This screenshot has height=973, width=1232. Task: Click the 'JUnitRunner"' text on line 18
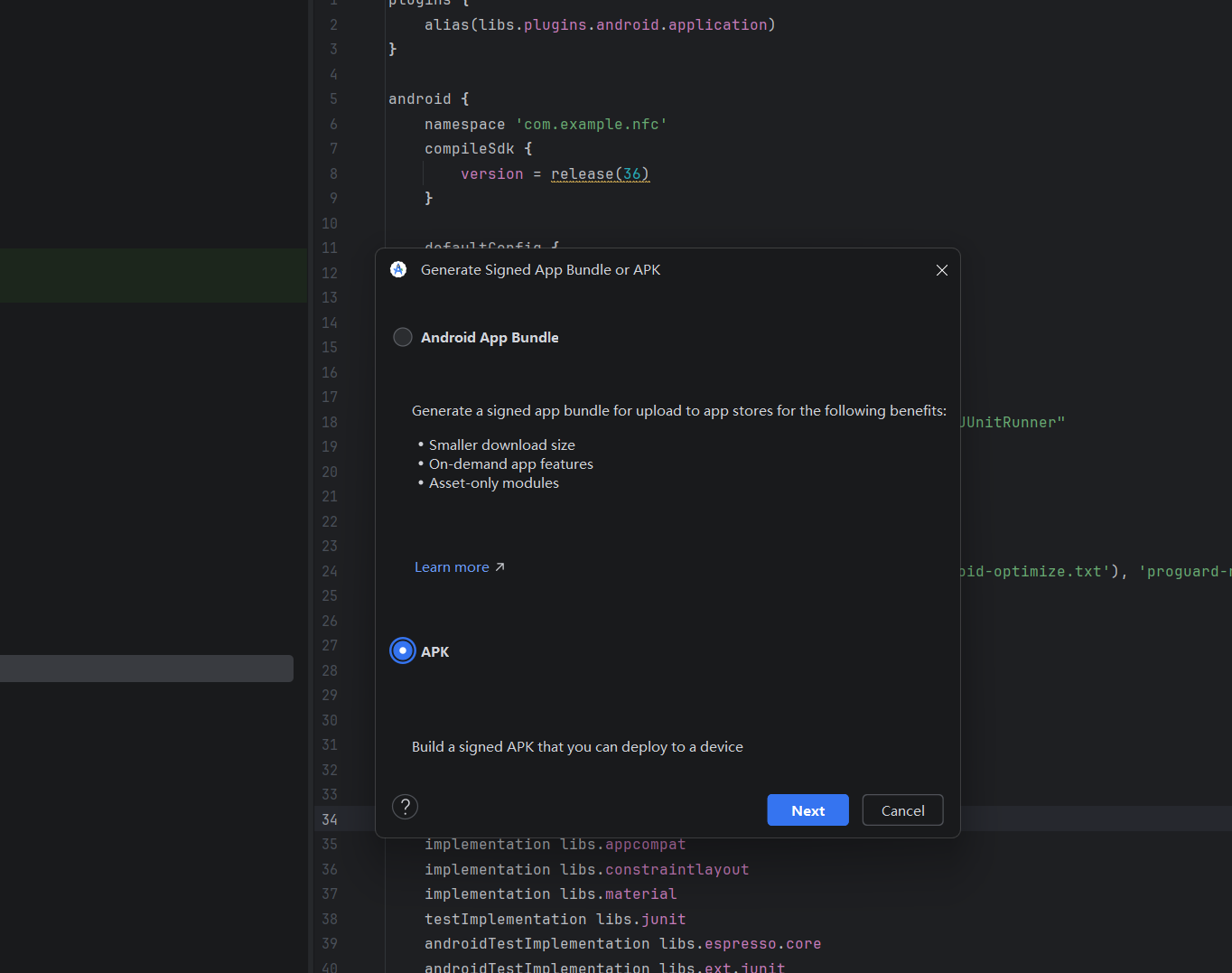pos(1013,422)
